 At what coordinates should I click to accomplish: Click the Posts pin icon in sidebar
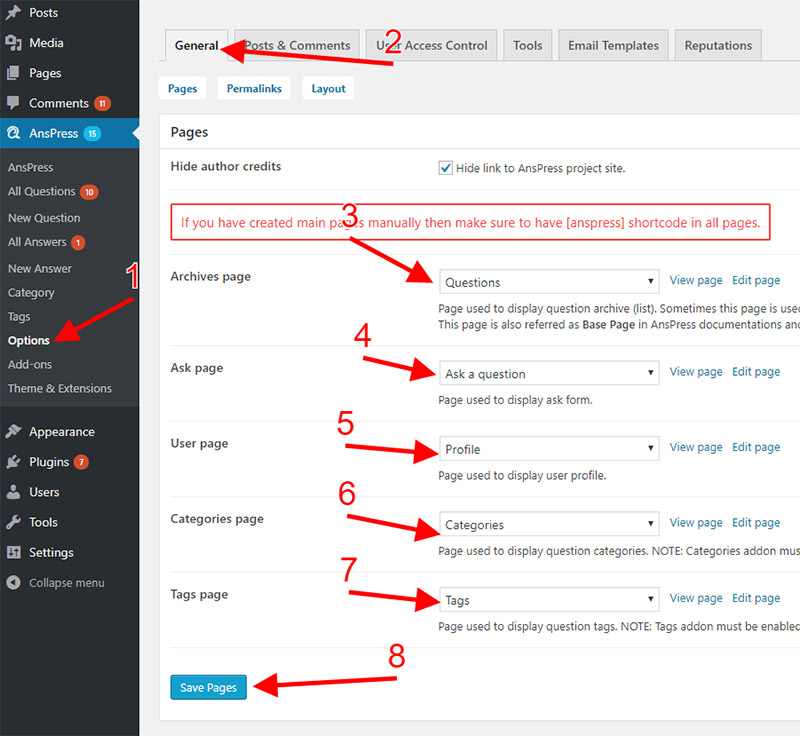pos(13,12)
